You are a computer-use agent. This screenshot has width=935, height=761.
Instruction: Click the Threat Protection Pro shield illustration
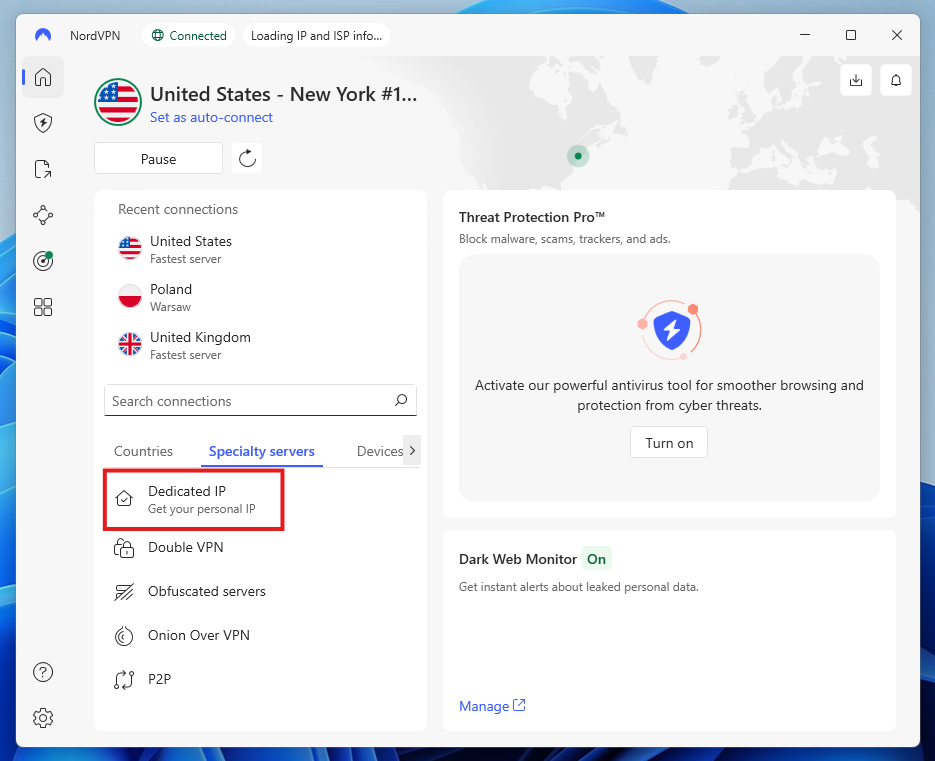[670, 330]
